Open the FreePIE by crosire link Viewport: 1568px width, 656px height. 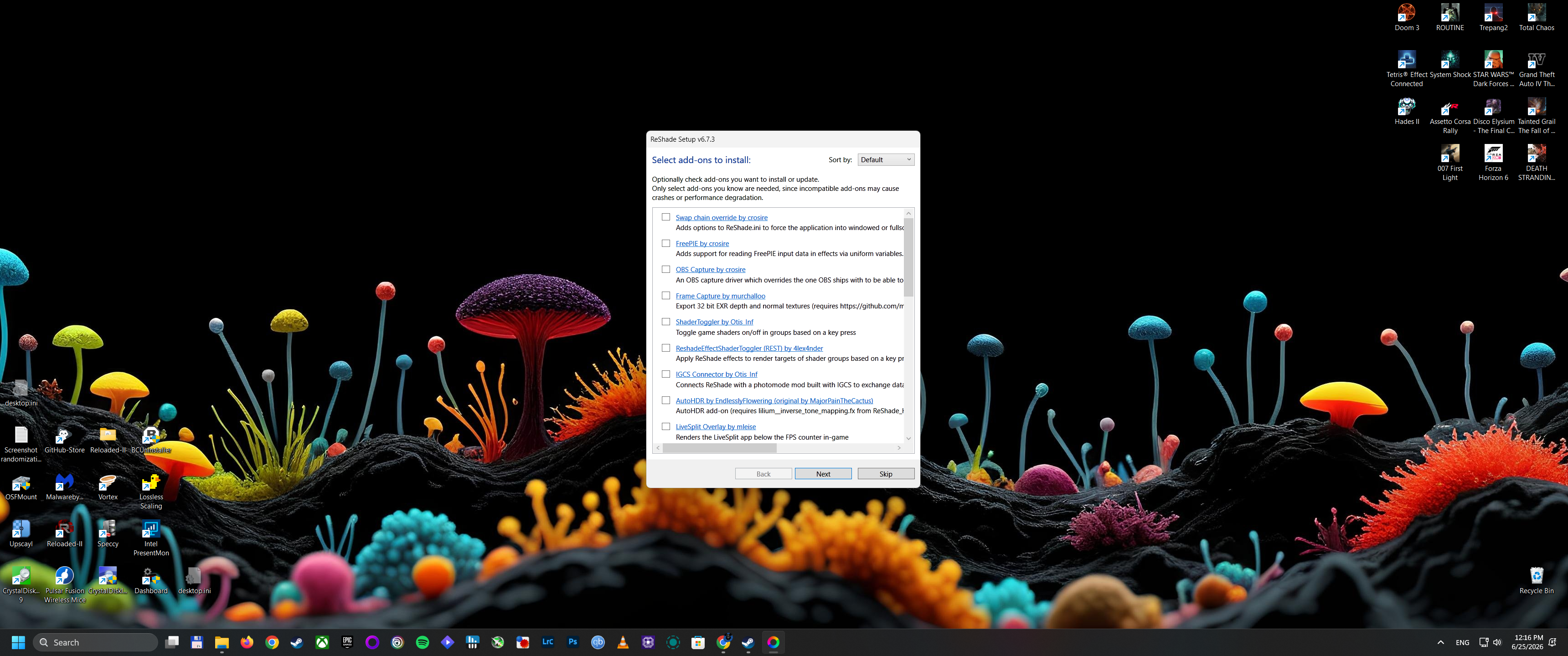[x=702, y=244]
